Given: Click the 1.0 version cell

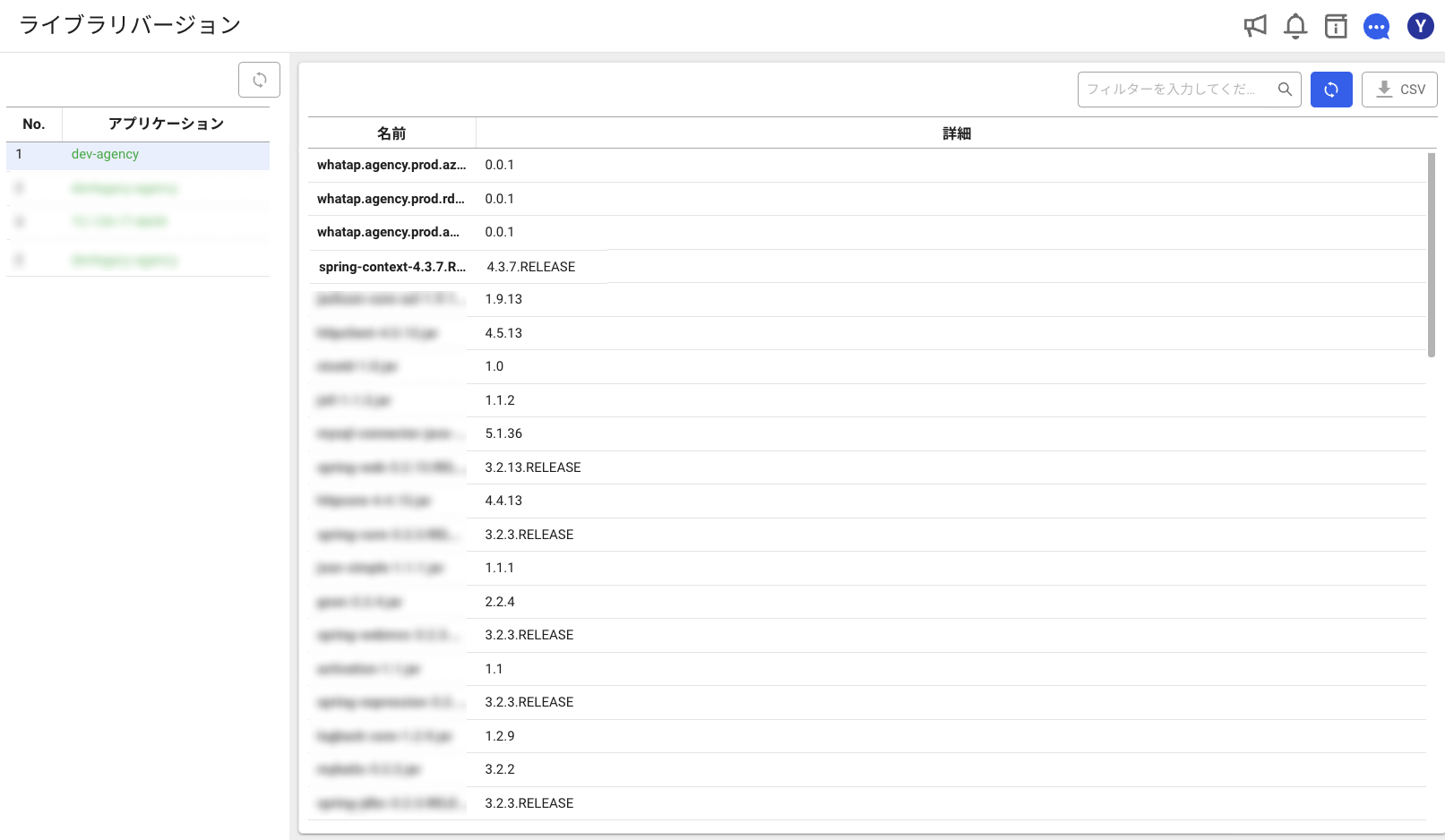Looking at the screenshot, I should (495, 366).
